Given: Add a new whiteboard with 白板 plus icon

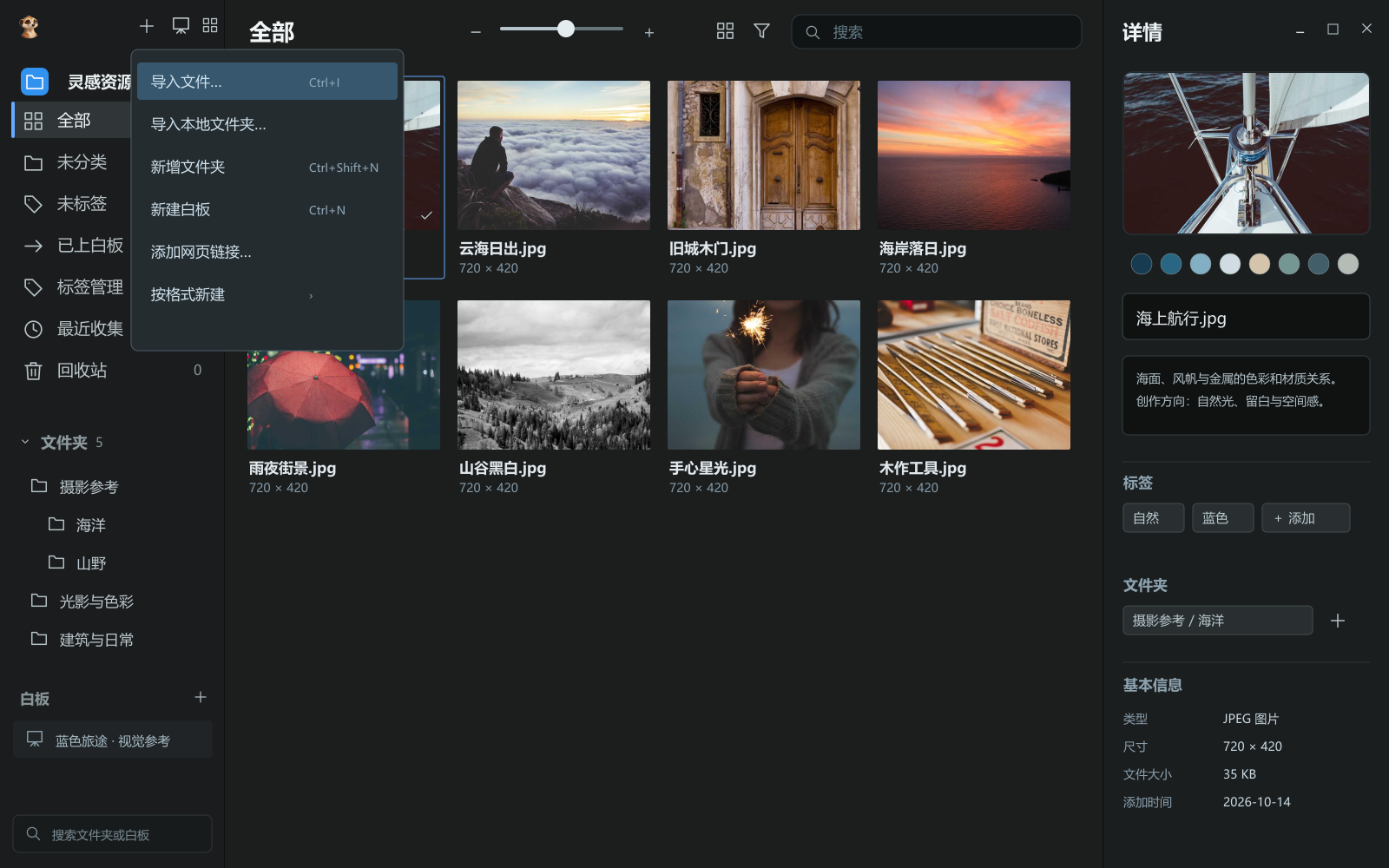Looking at the screenshot, I should (201, 697).
